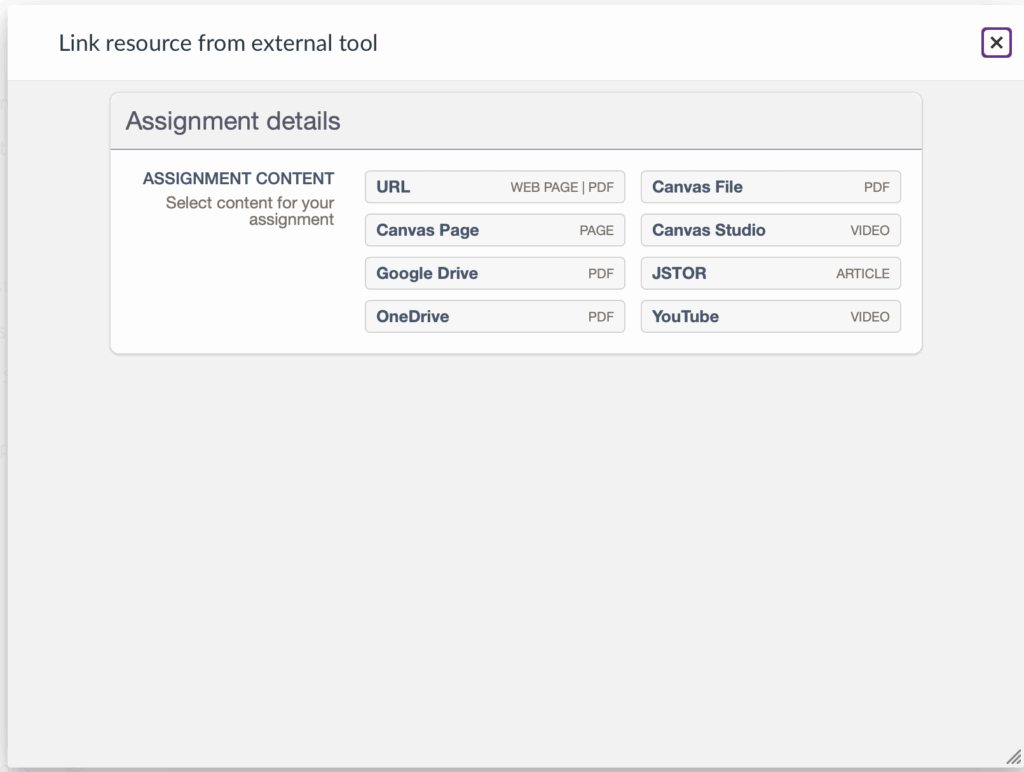Image resolution: width=1024 pixels, height=772 pixels.
Task: Click the ARTICLE tag on JSTOR
Action: 862,273
